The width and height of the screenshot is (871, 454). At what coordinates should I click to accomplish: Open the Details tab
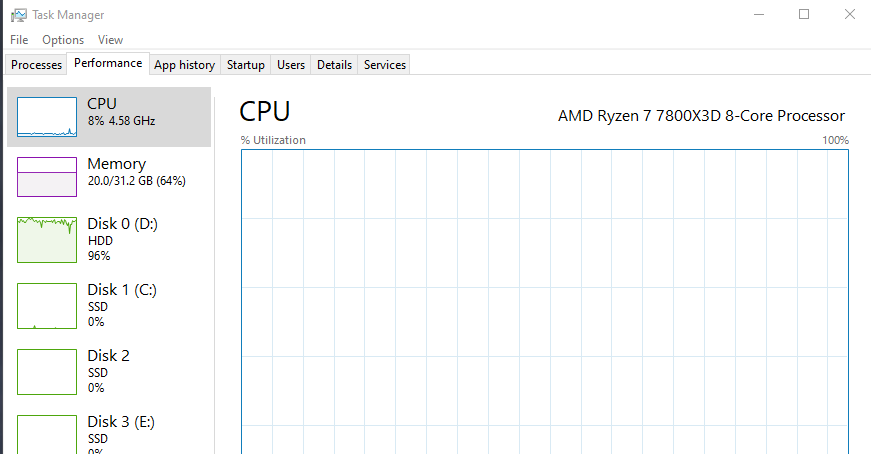[x=334, y=64]
